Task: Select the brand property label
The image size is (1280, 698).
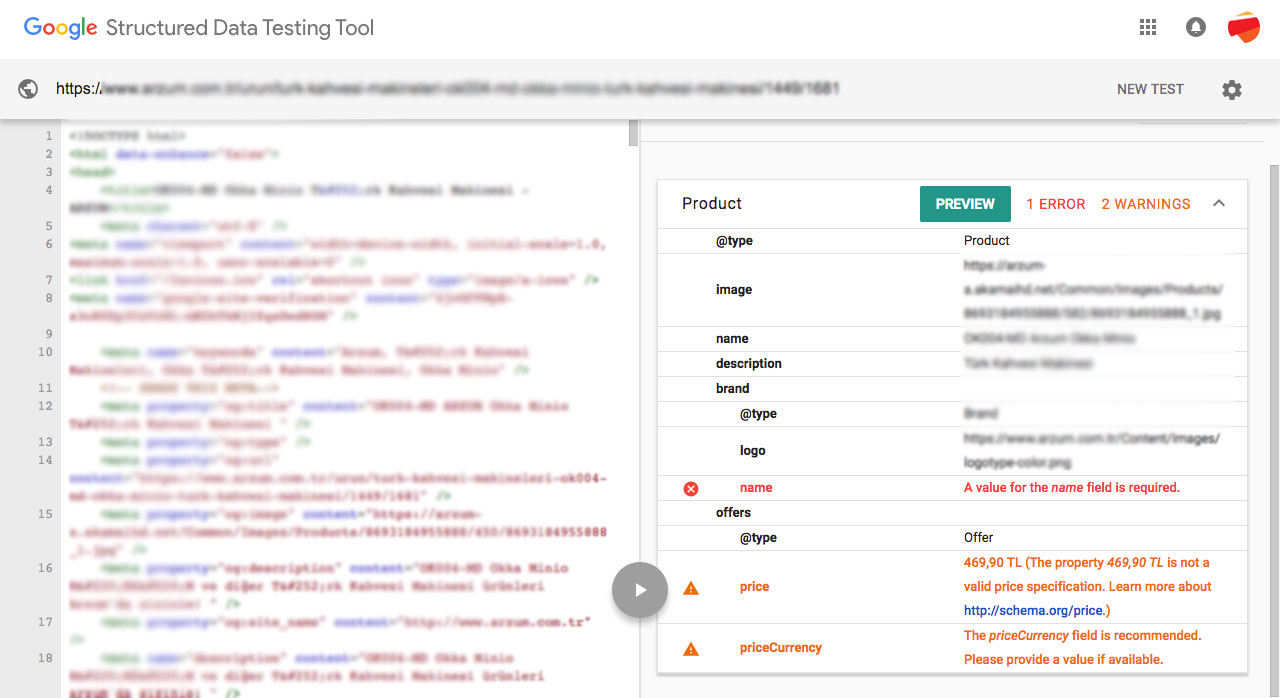Action: 733,389
